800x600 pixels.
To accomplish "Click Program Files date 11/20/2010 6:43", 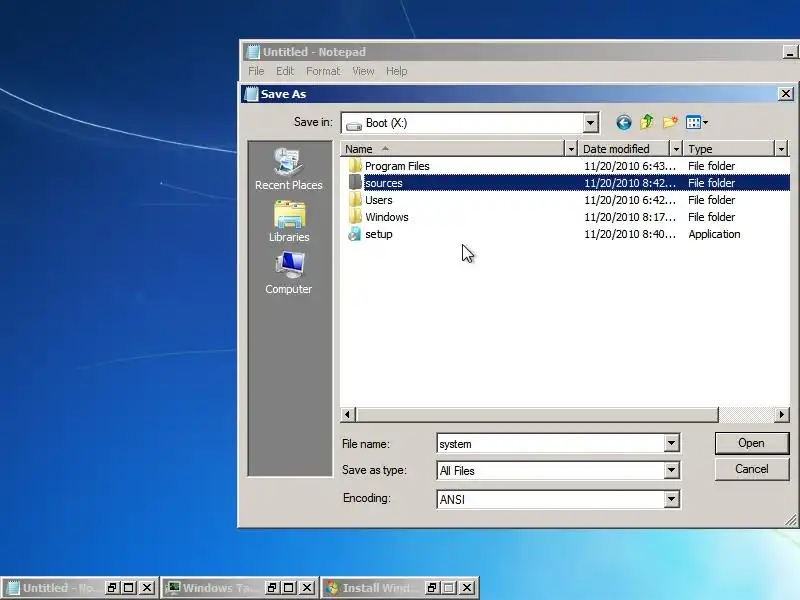I will coord(630,166).
